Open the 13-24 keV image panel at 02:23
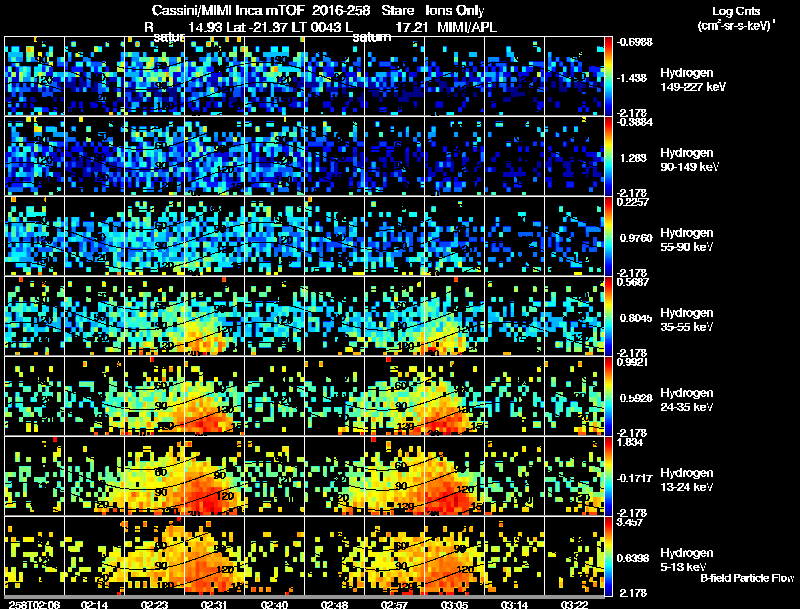The image size is (800, 609). [x=155, y=476]
